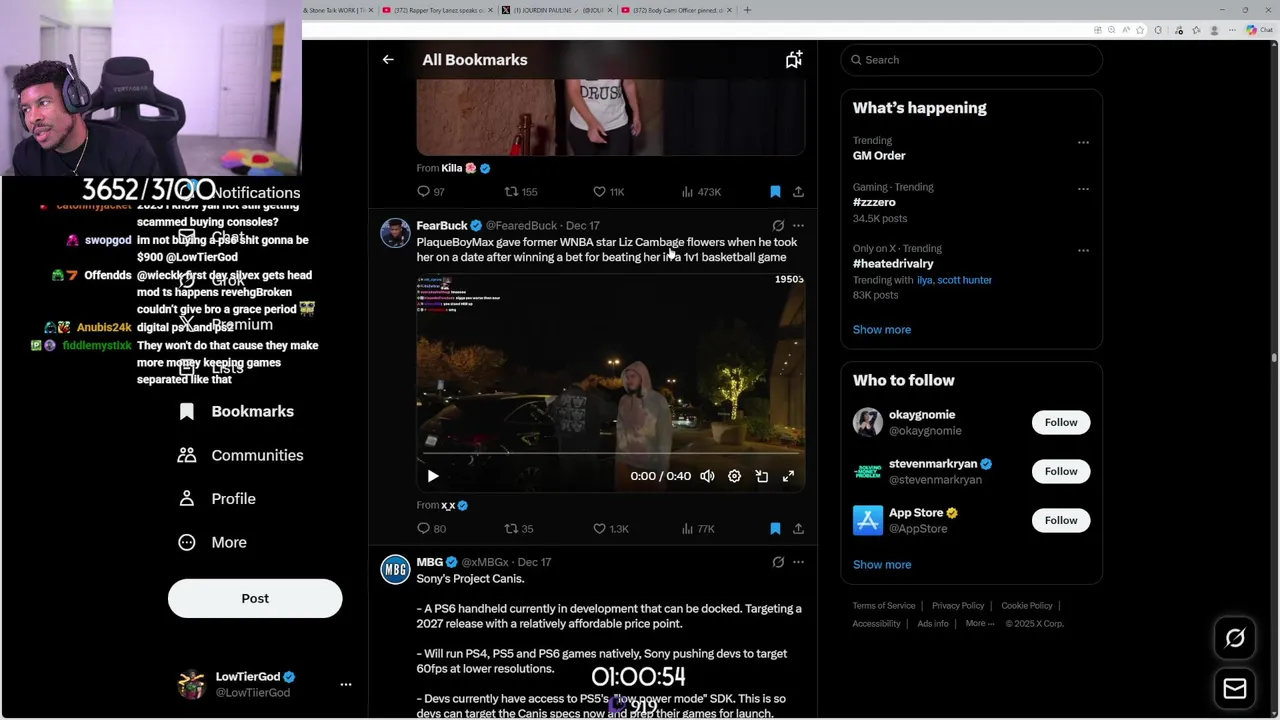This screenshot has width=1280, height=720.
Task: Switch to Rapper Tory Lanez browser tab
Action: point(437,10)
